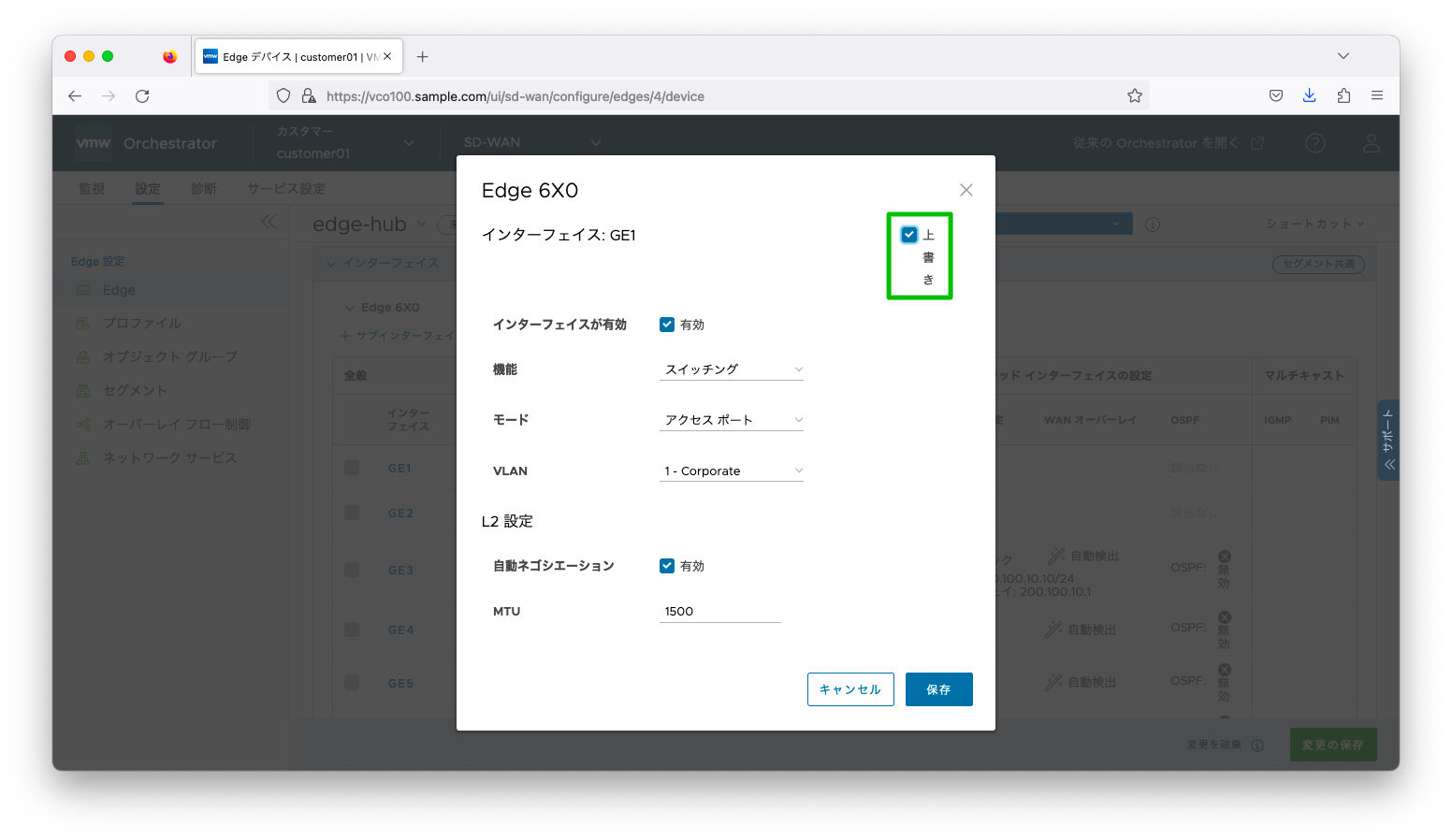Viewport: 1452px width, 840px height.
Task: Open the モード アクセス ポート dropdown
Action: [x=732, y=420]
